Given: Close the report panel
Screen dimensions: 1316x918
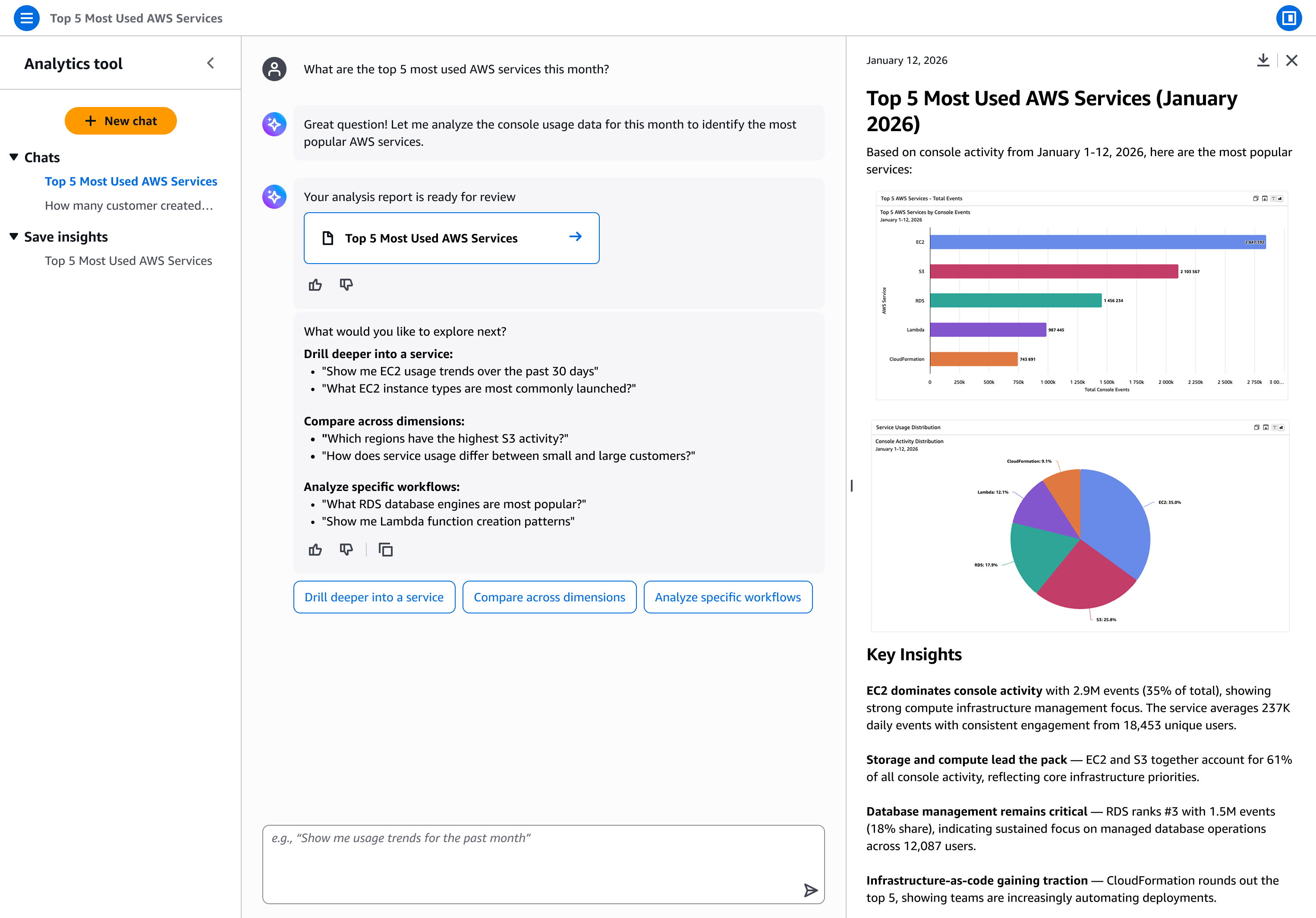Looking at the screenshot, I should pyautogui.click(x=1292, y=60).
